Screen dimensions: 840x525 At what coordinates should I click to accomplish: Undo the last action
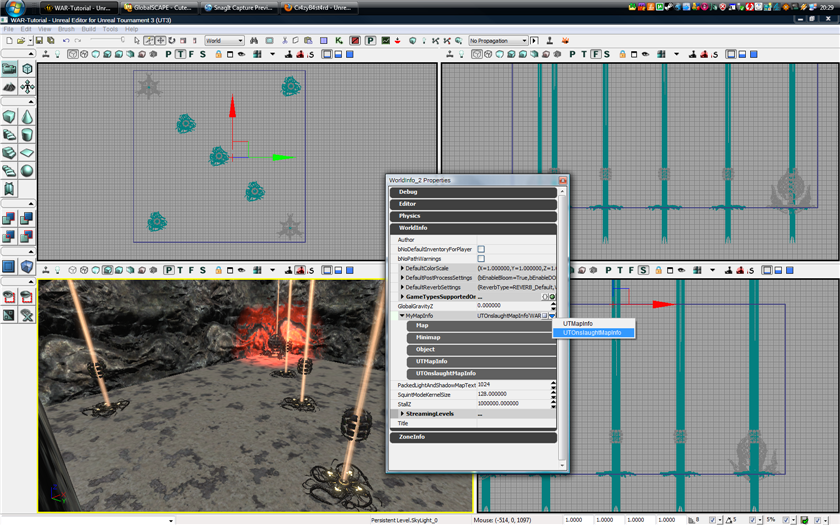click(x=66, y=41)
